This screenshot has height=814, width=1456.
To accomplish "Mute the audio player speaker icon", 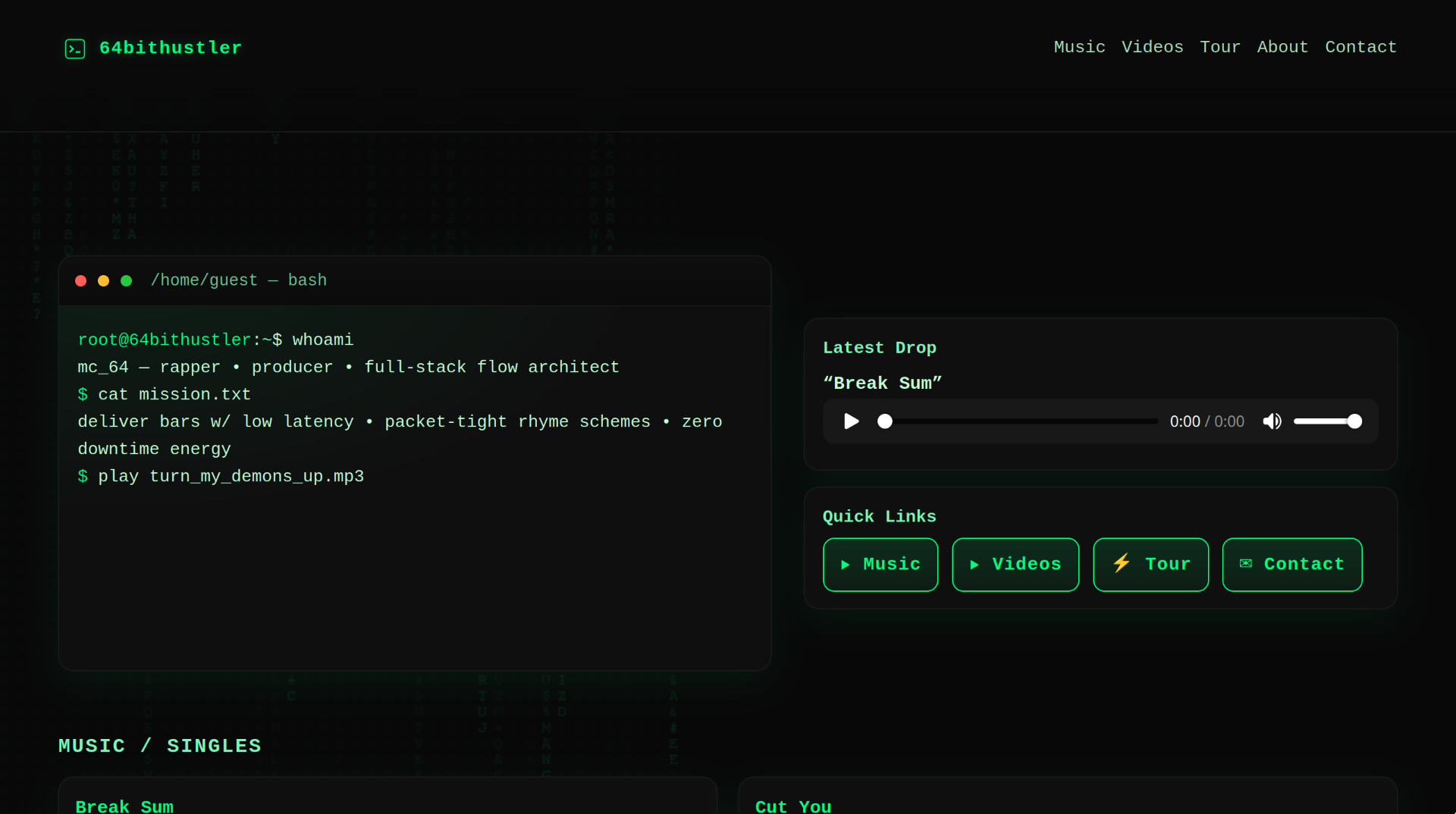I will (x=1272, y=421).
